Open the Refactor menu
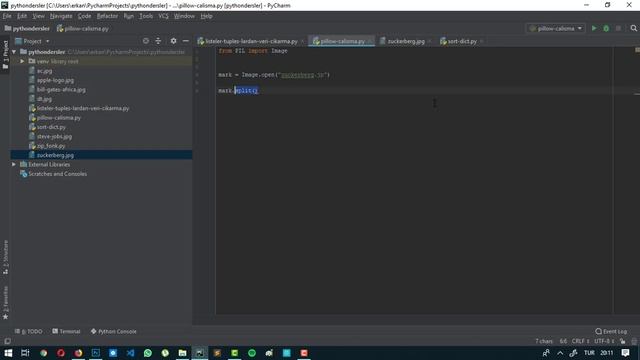The height and width of the screenshot is (360, 640). coord(107,16)
